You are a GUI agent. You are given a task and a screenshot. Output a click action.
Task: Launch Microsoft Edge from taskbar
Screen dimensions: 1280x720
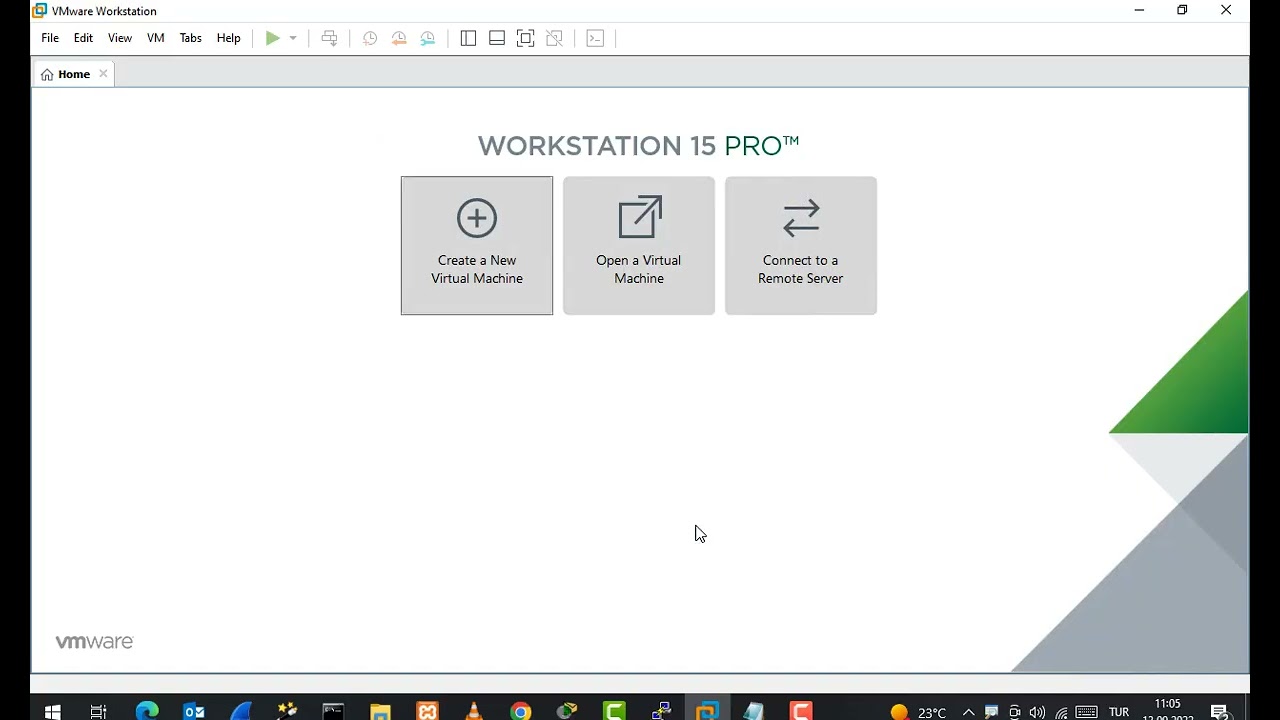[x=147, y=711]
